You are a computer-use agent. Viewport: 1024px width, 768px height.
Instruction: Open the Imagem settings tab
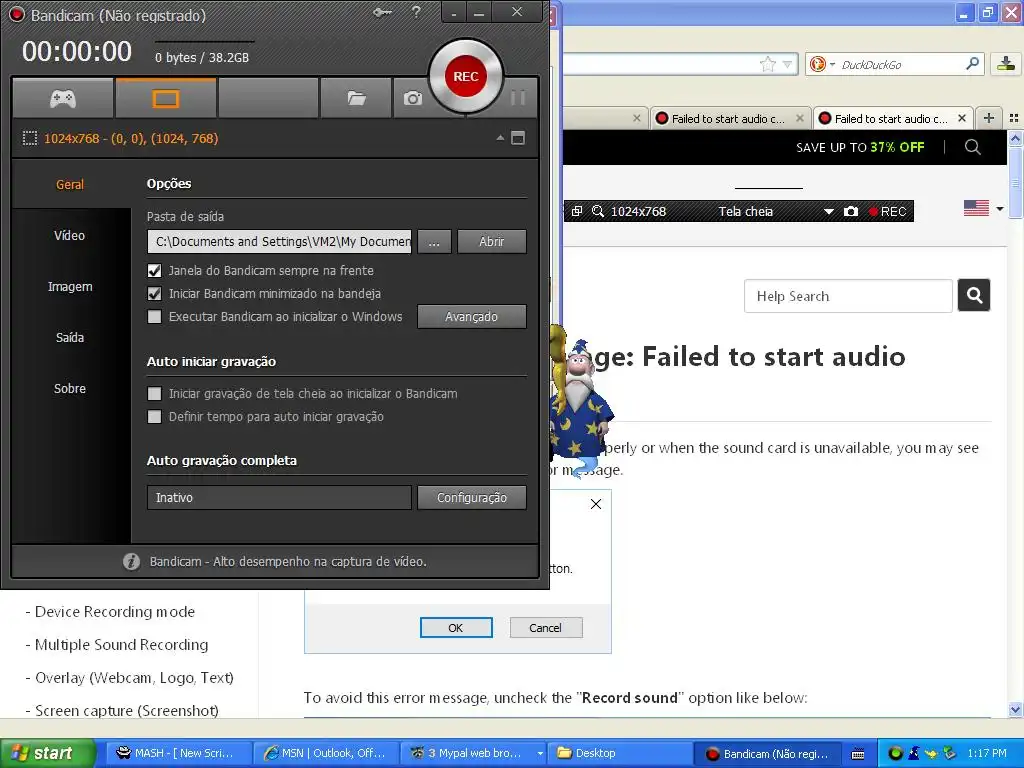point(70,286)
